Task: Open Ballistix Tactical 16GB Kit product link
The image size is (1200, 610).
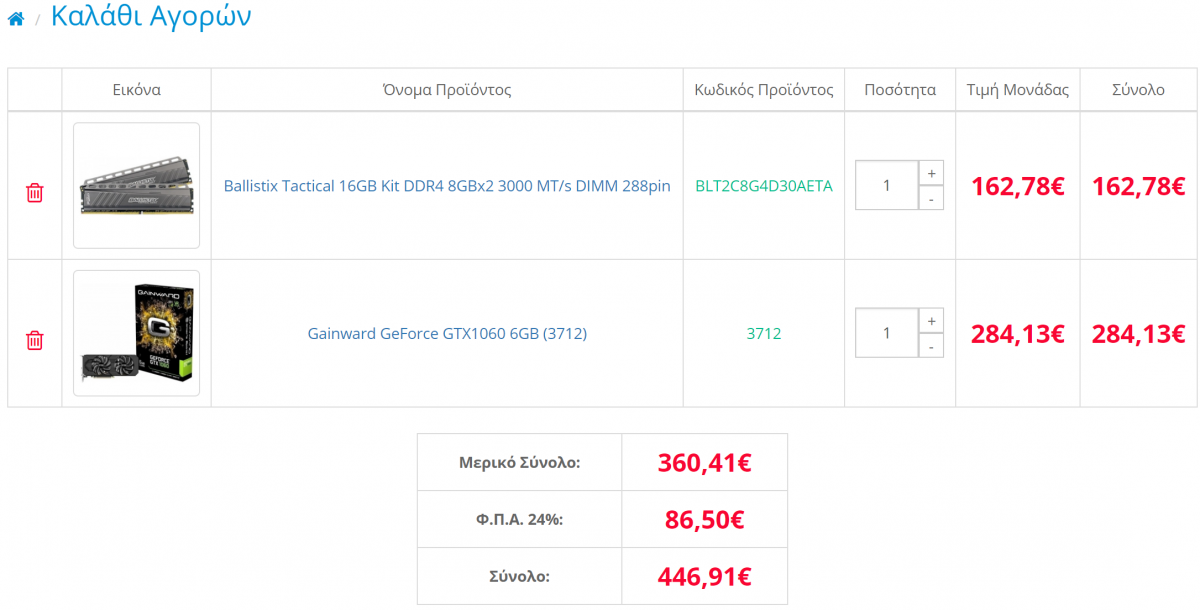Action: click(447, 186)
